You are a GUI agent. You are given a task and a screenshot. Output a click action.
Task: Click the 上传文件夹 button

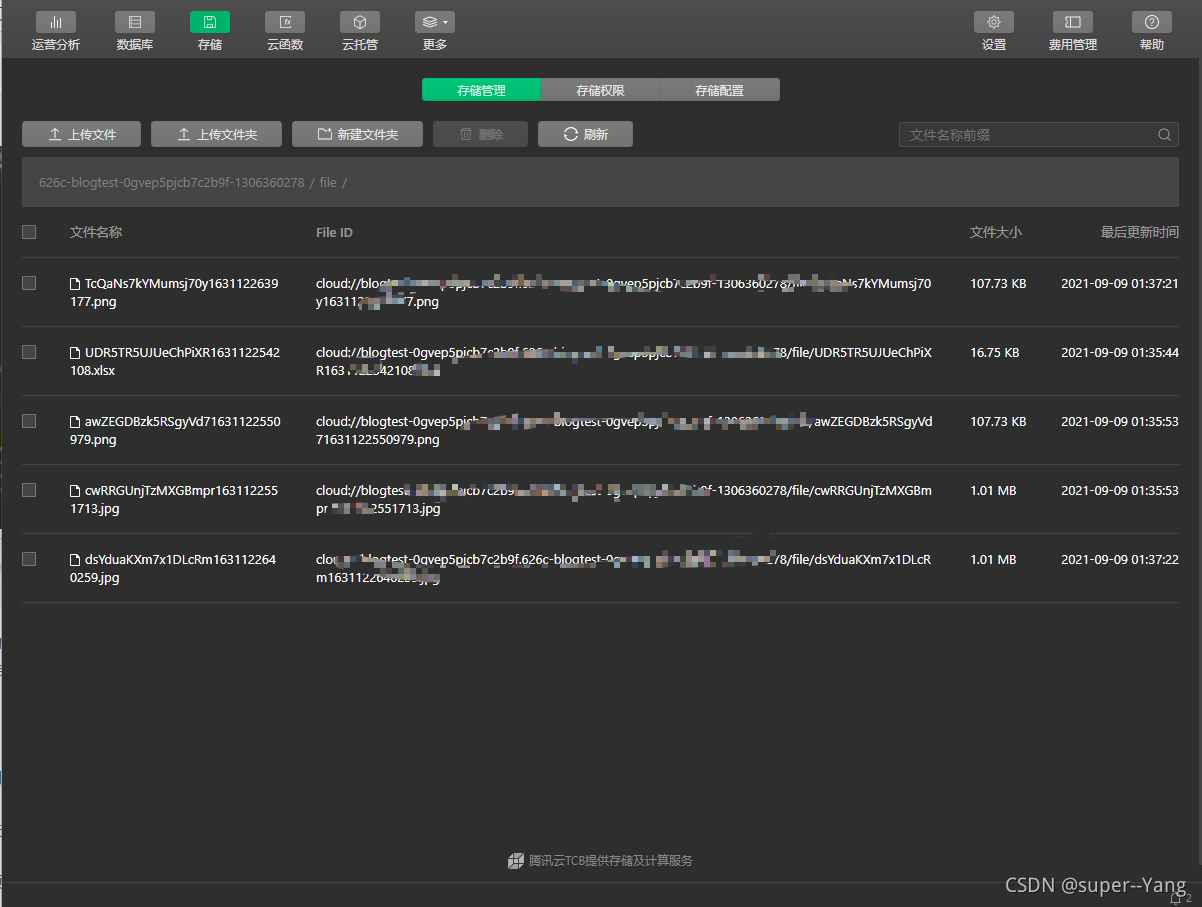pos(216,134)
